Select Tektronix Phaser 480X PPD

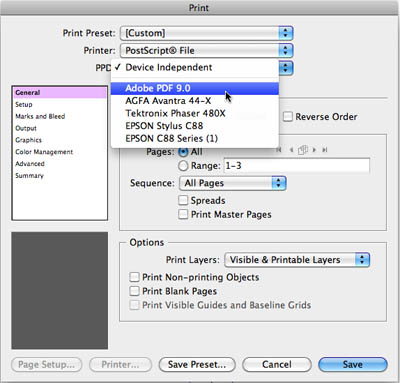point(195,113)
